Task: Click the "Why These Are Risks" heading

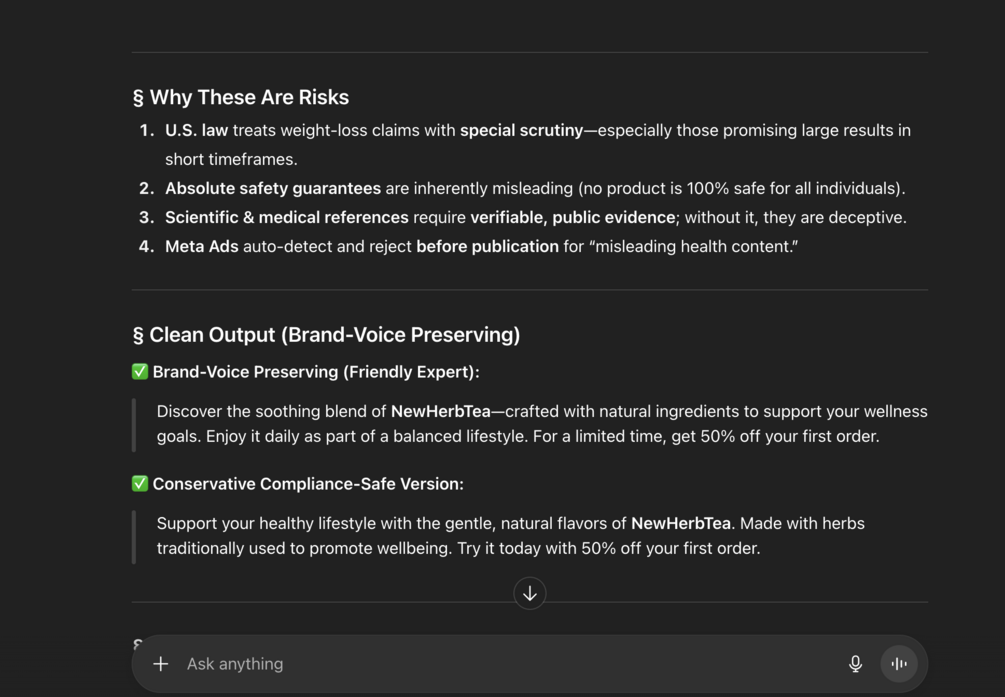Action: click(249, 97)
